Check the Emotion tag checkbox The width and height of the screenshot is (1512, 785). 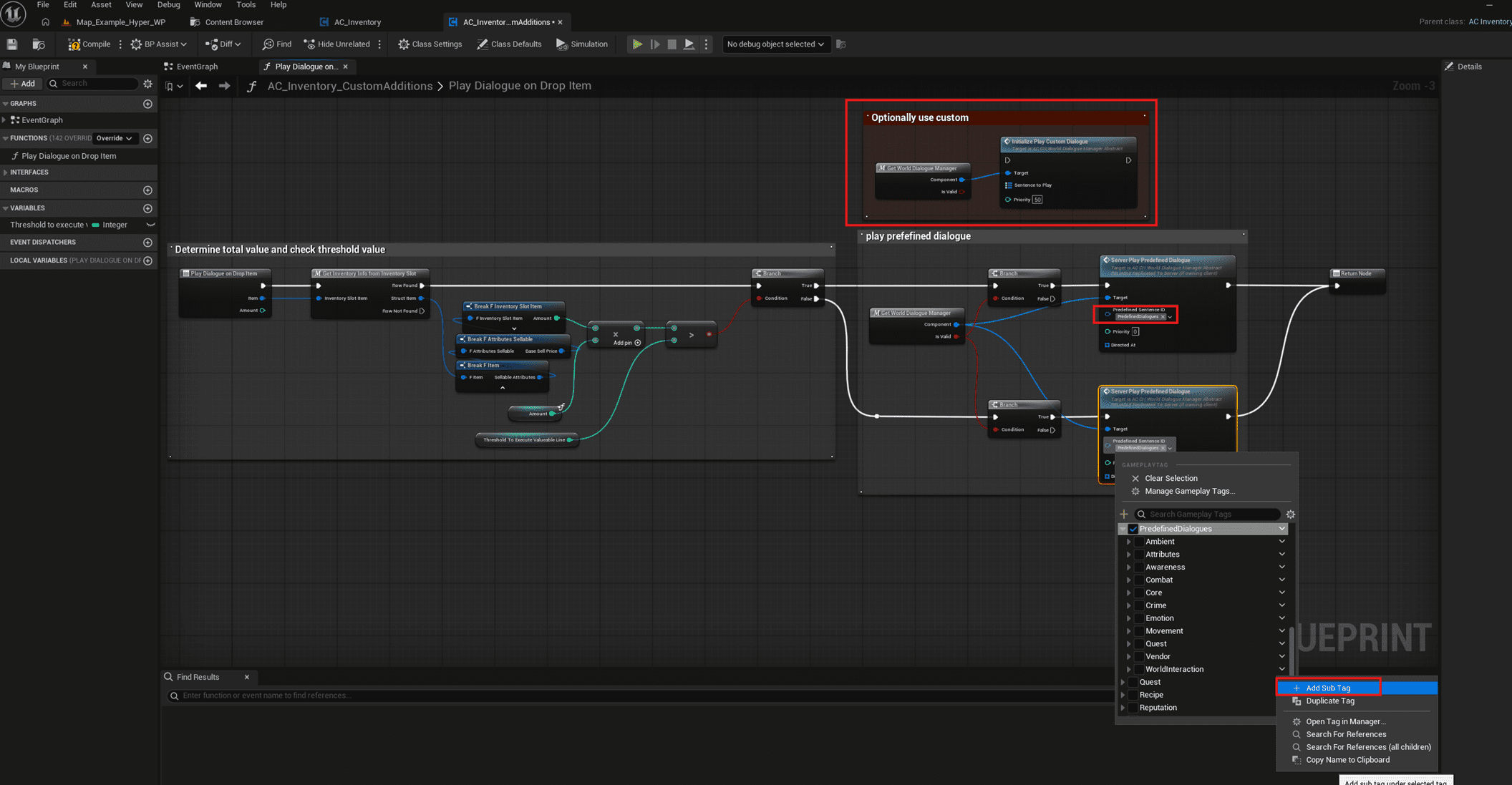1139,618
